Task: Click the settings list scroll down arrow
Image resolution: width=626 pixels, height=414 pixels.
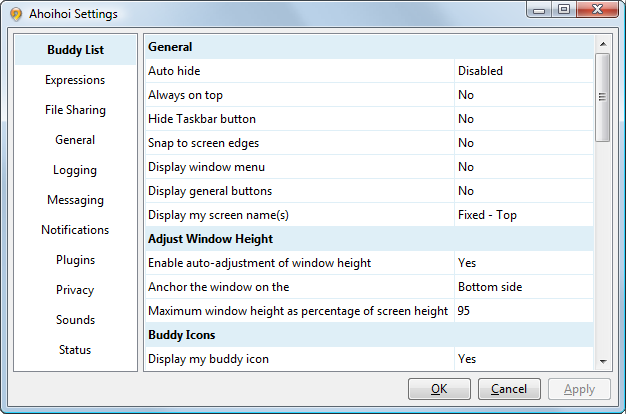Action: [603, 362]
